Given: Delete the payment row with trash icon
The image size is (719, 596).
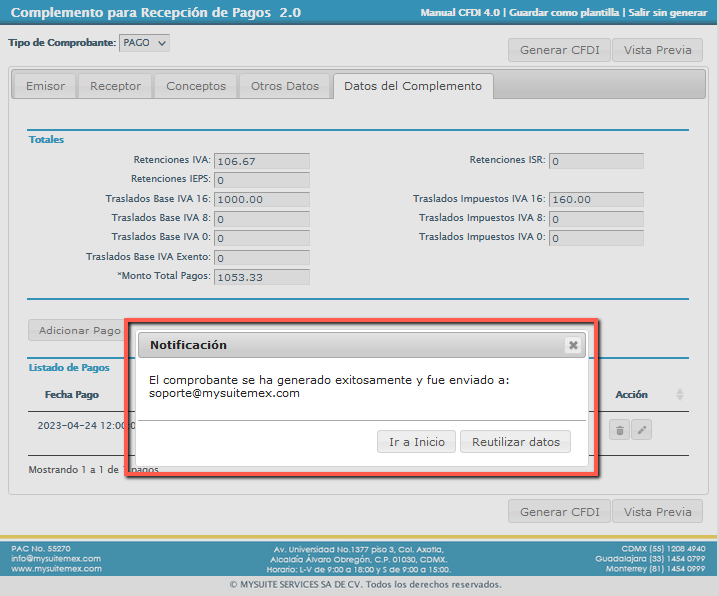Looking at the screenshot, I should (620, 430).
